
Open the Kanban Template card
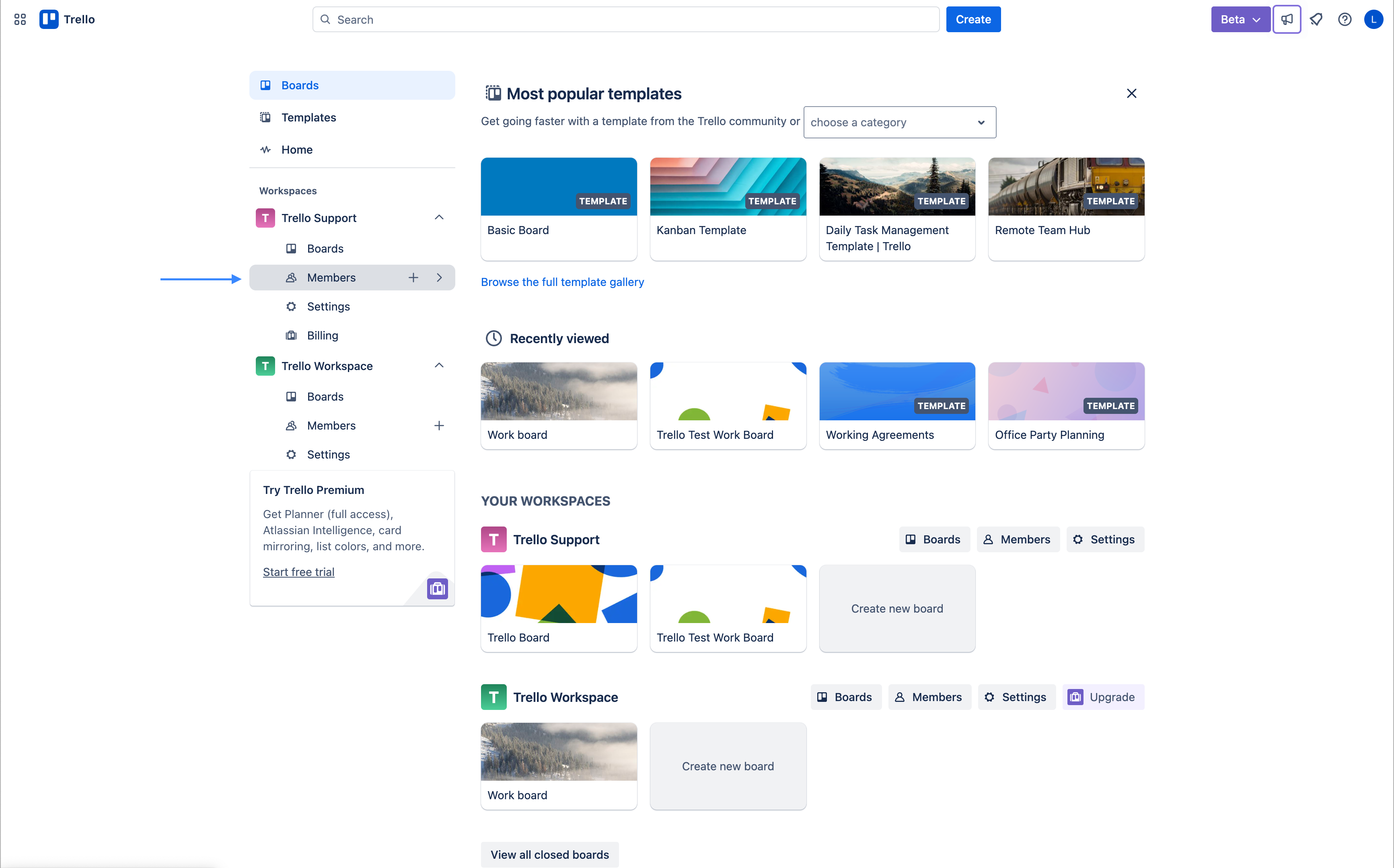click(728, 210)
